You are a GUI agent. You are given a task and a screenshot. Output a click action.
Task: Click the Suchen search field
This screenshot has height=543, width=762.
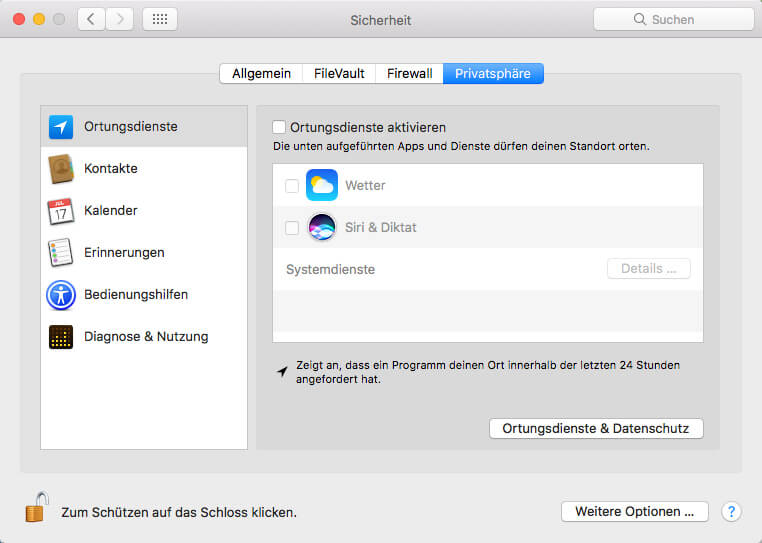(x=673, y=19)
